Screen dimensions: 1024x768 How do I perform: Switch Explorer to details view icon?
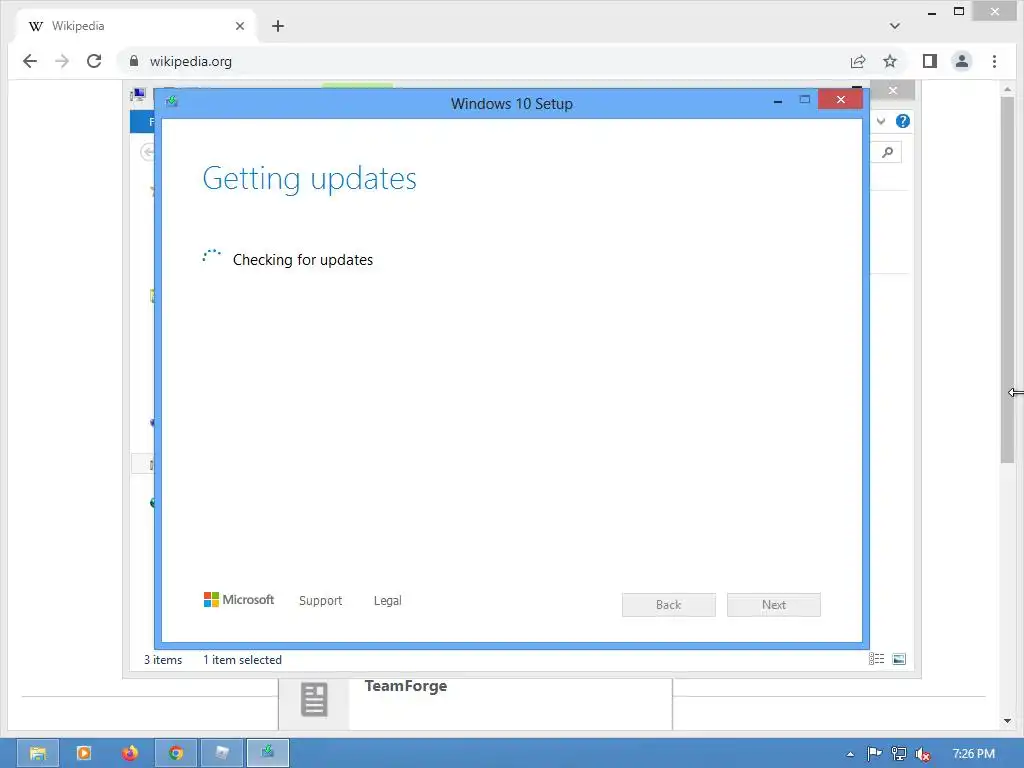click(876, 659)
